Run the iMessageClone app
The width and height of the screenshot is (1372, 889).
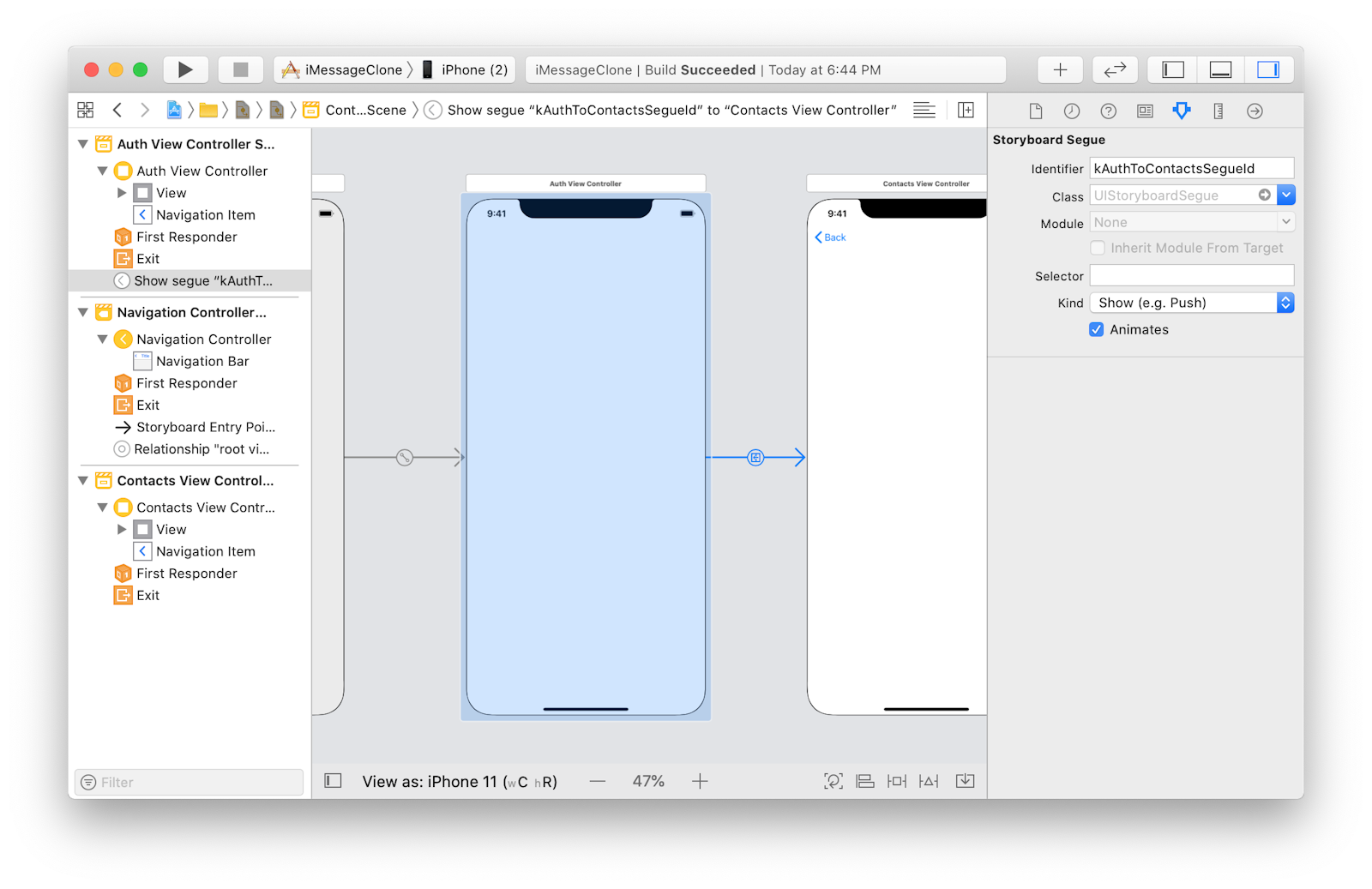[x=185, y=69]
